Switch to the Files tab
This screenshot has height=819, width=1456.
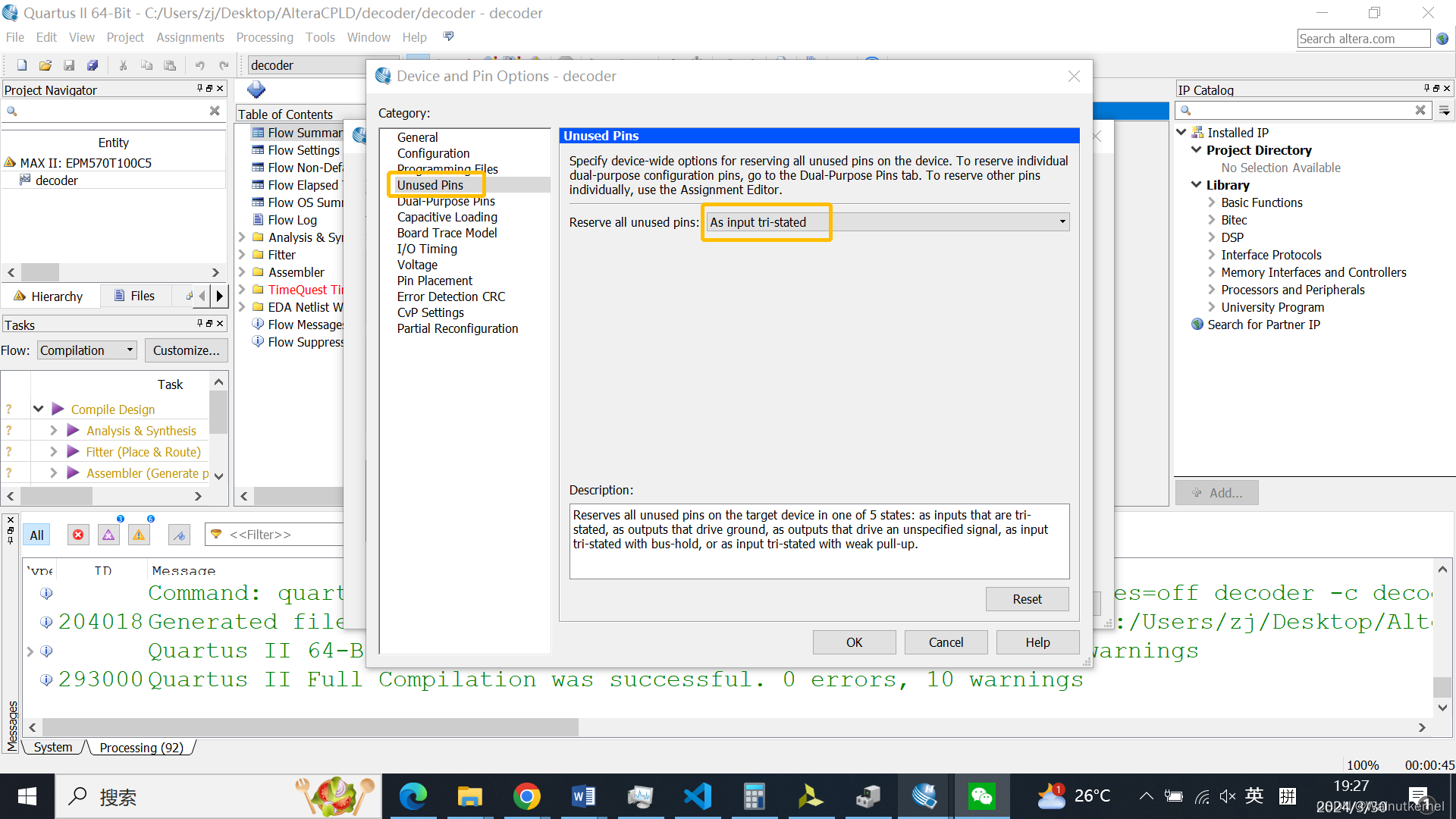pos(134,296)
